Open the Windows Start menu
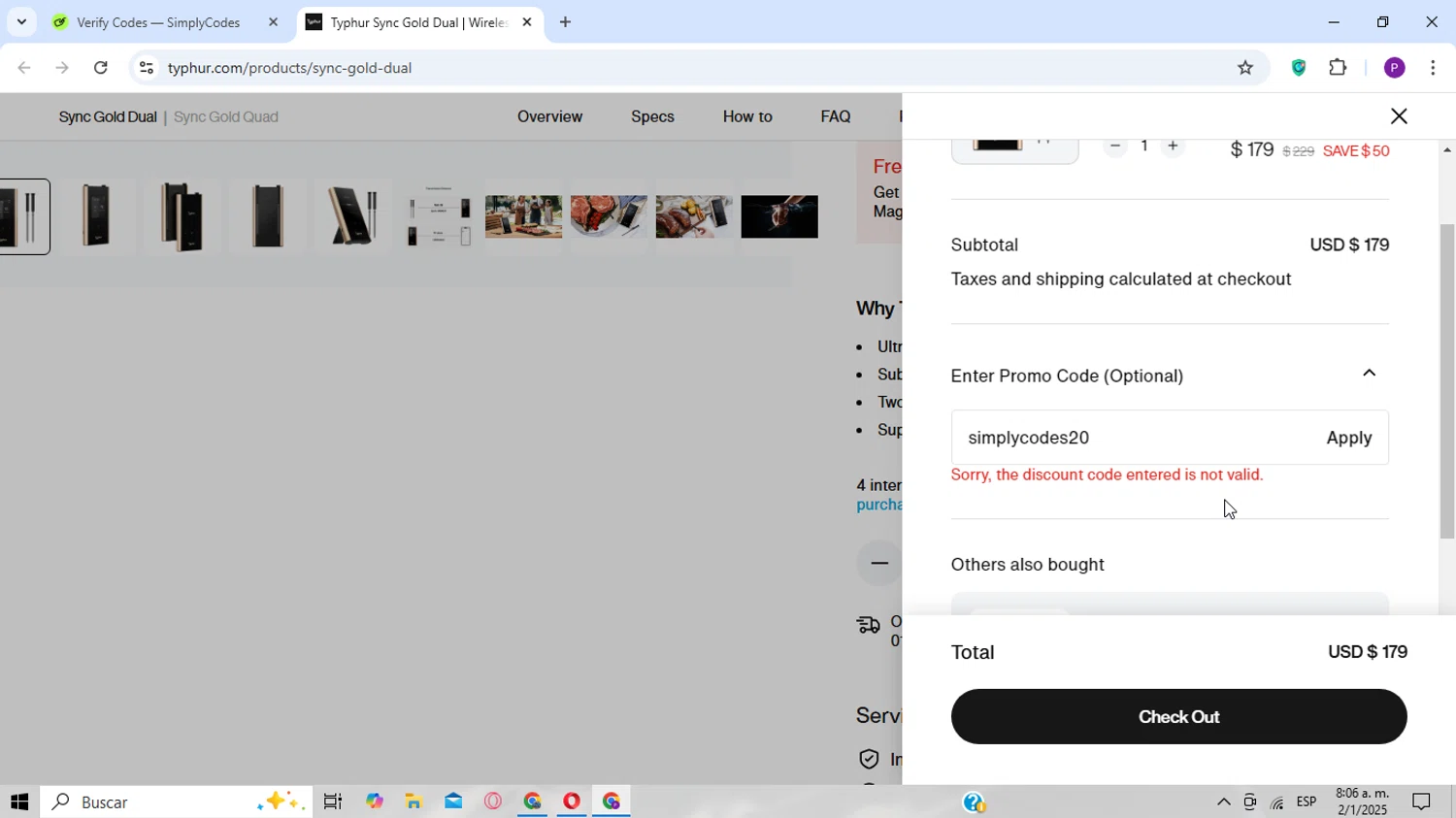The image size is (1456, 818). [x=19, y=802]
